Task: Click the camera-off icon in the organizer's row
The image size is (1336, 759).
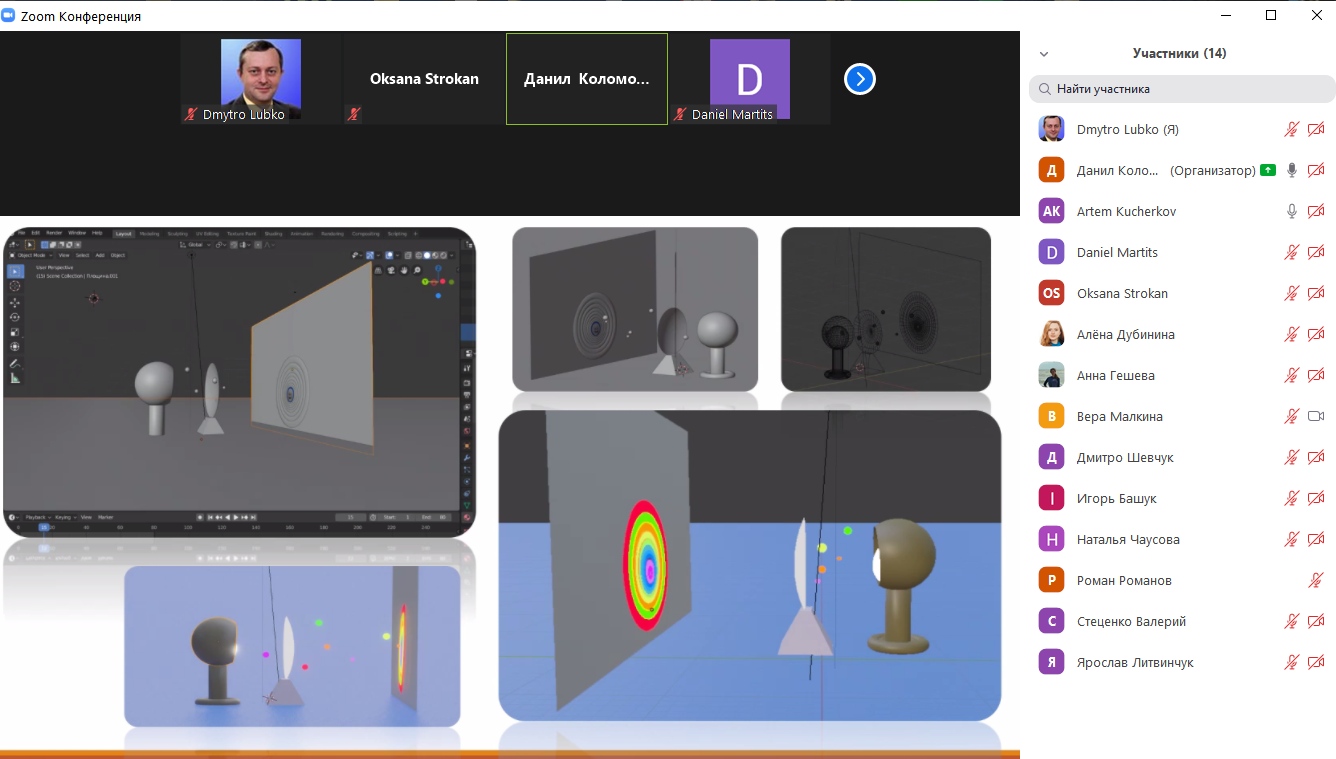Action: (x=1316, y=170)
